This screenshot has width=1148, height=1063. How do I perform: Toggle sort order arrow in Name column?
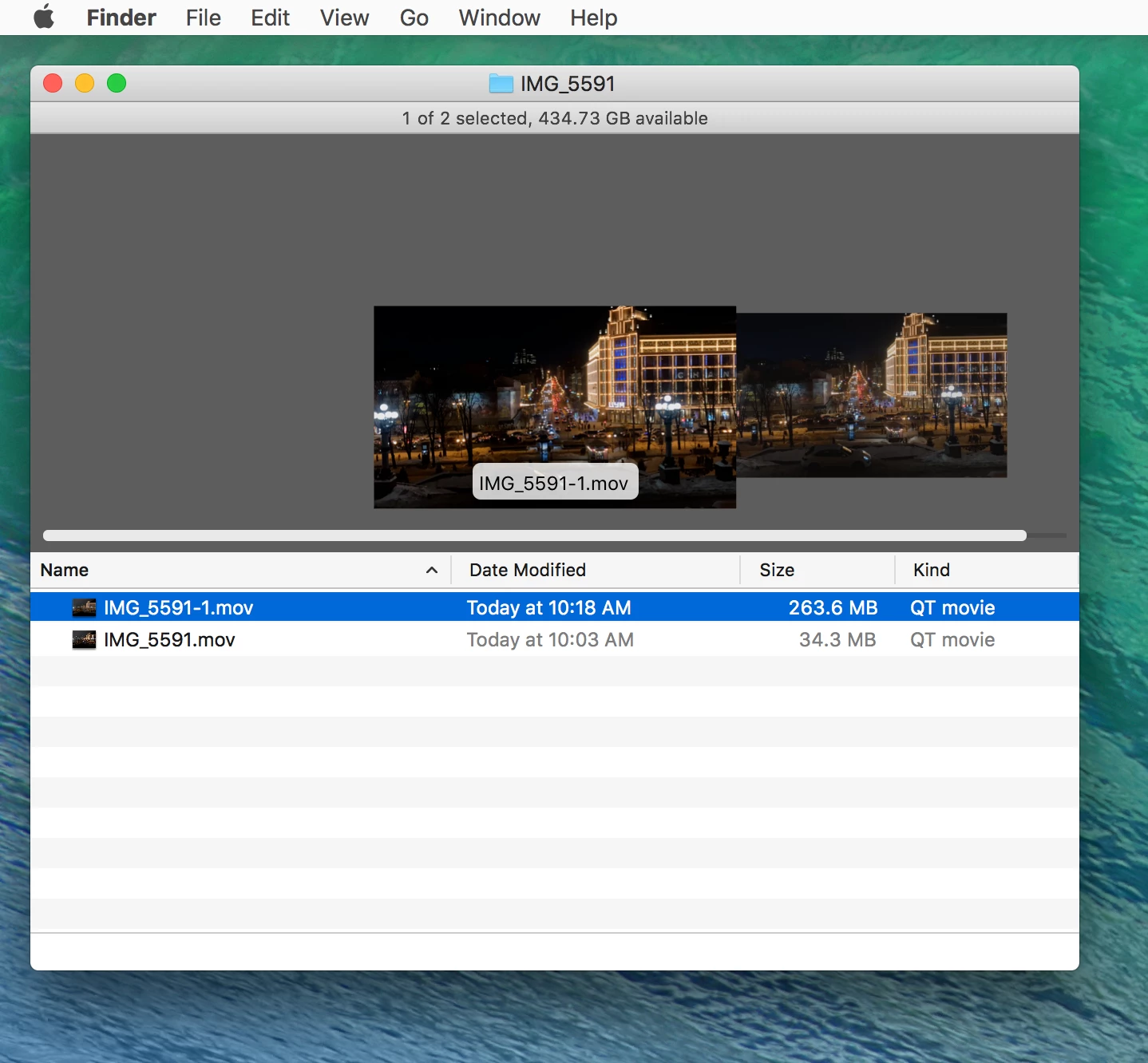point(432,570)
